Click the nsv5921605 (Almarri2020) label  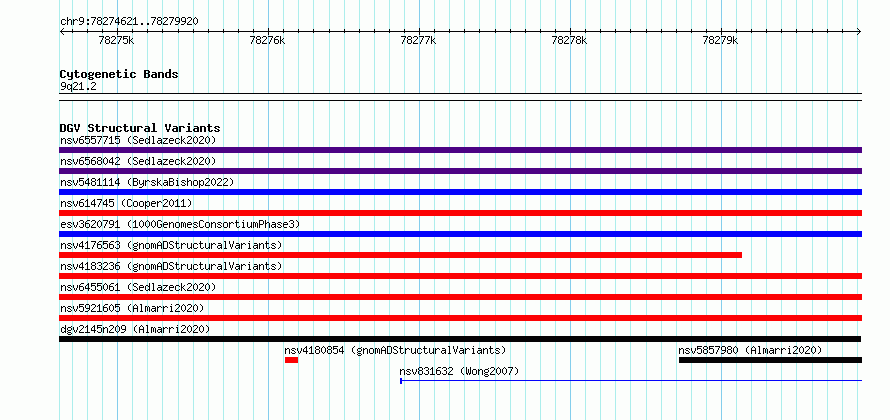pyautogui.click(x=132, y=308)
